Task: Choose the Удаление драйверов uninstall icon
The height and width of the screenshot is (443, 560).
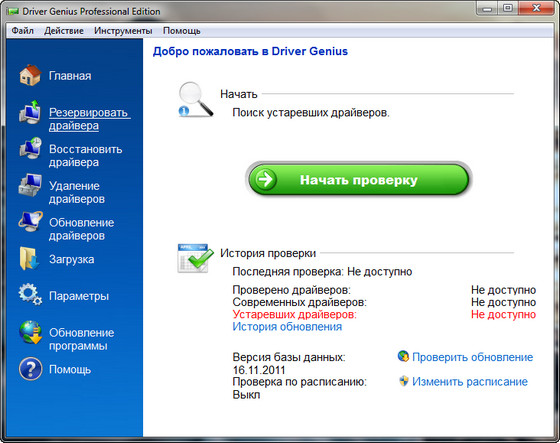Action: (30, 185)
